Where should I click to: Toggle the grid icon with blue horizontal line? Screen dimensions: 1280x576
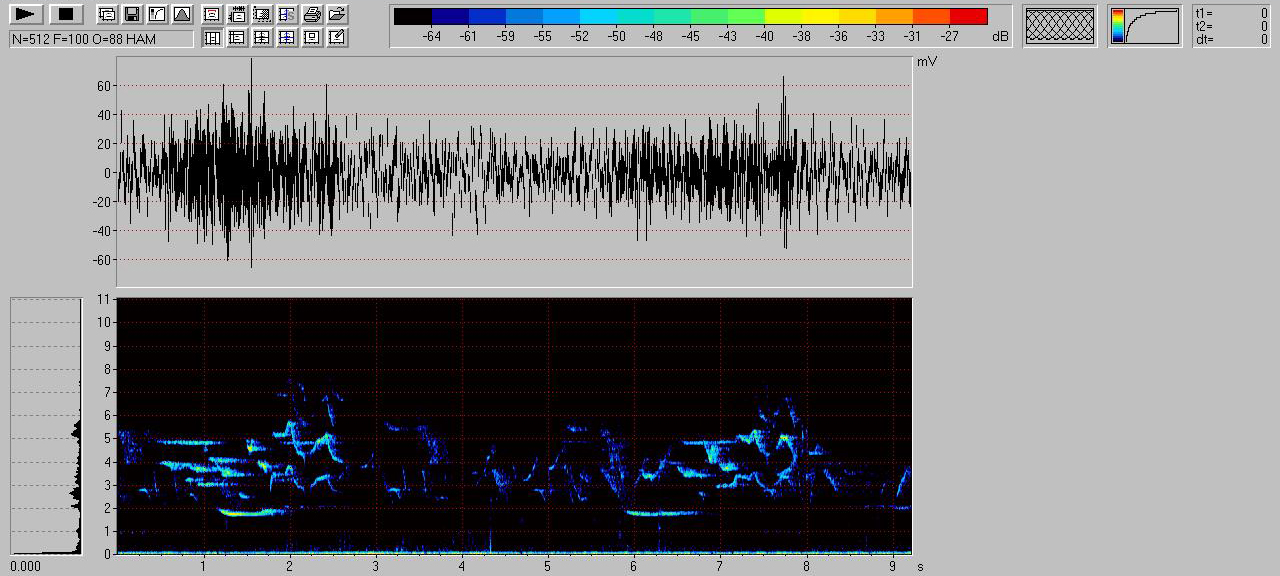point(287,38)
